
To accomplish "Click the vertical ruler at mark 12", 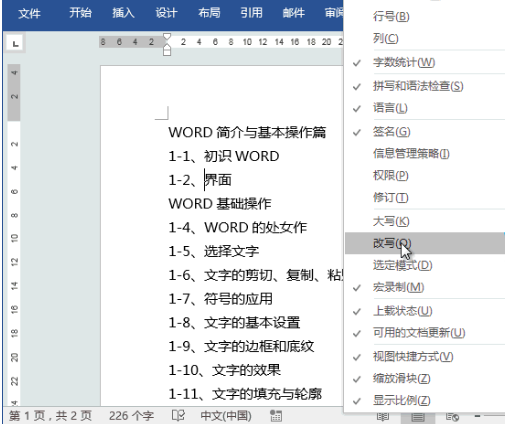I will coord(14,262).
